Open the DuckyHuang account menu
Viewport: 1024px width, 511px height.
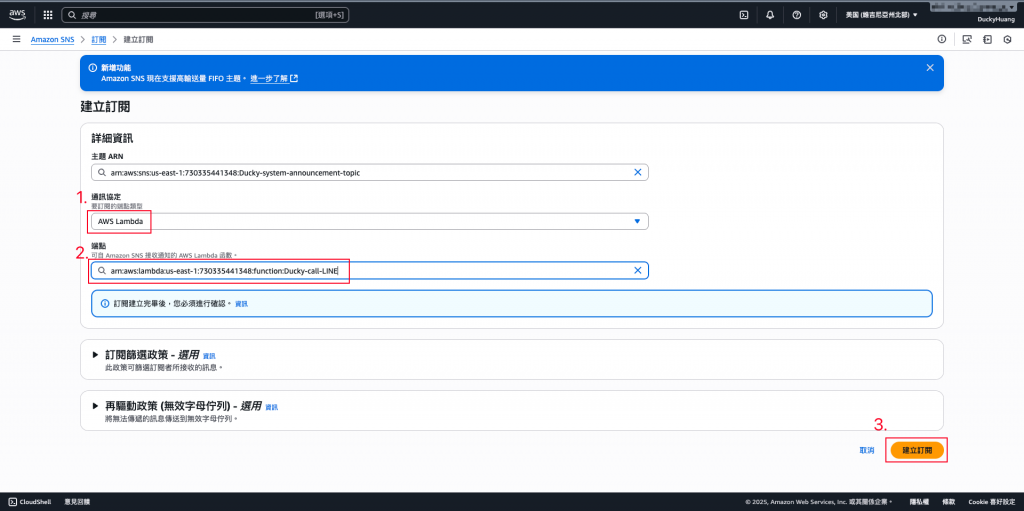click(995, 20)
